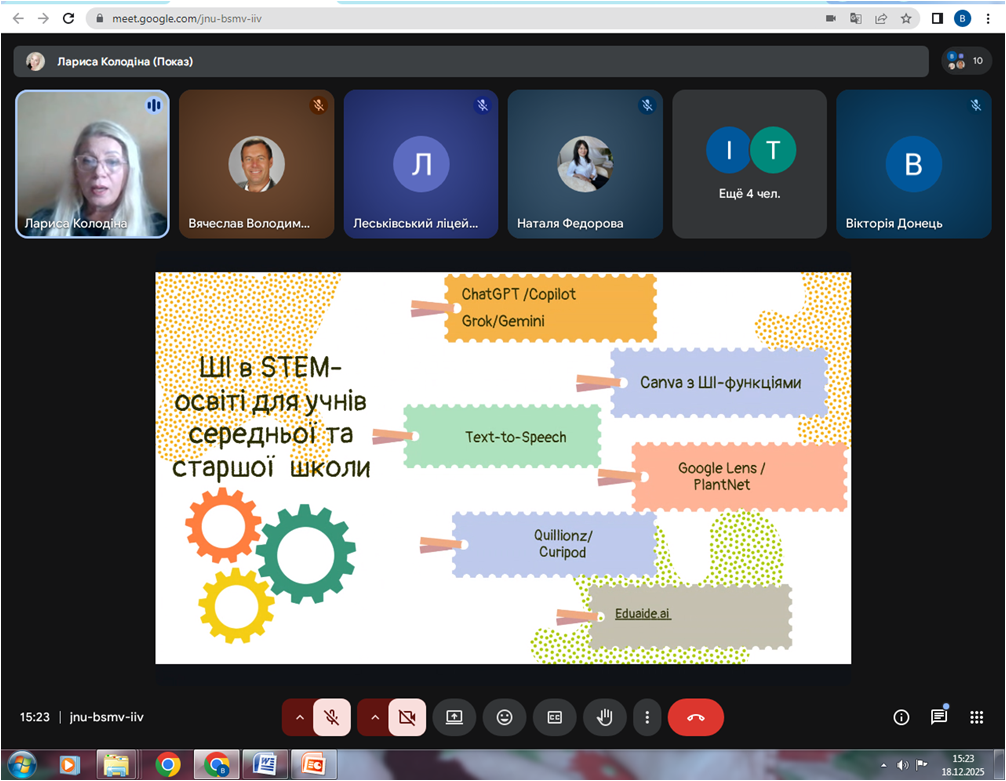1006x781 pixels.
Task: Open the Chrome side panel
Action: tap(937, 18)
